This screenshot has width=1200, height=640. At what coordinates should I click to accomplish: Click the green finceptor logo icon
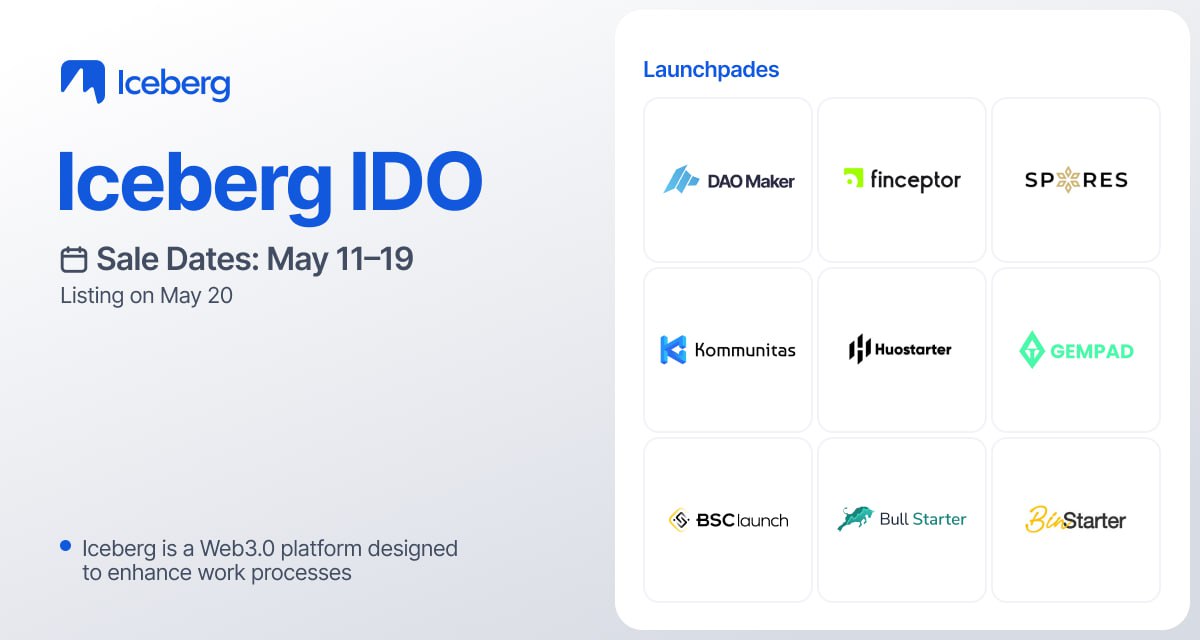853,179
